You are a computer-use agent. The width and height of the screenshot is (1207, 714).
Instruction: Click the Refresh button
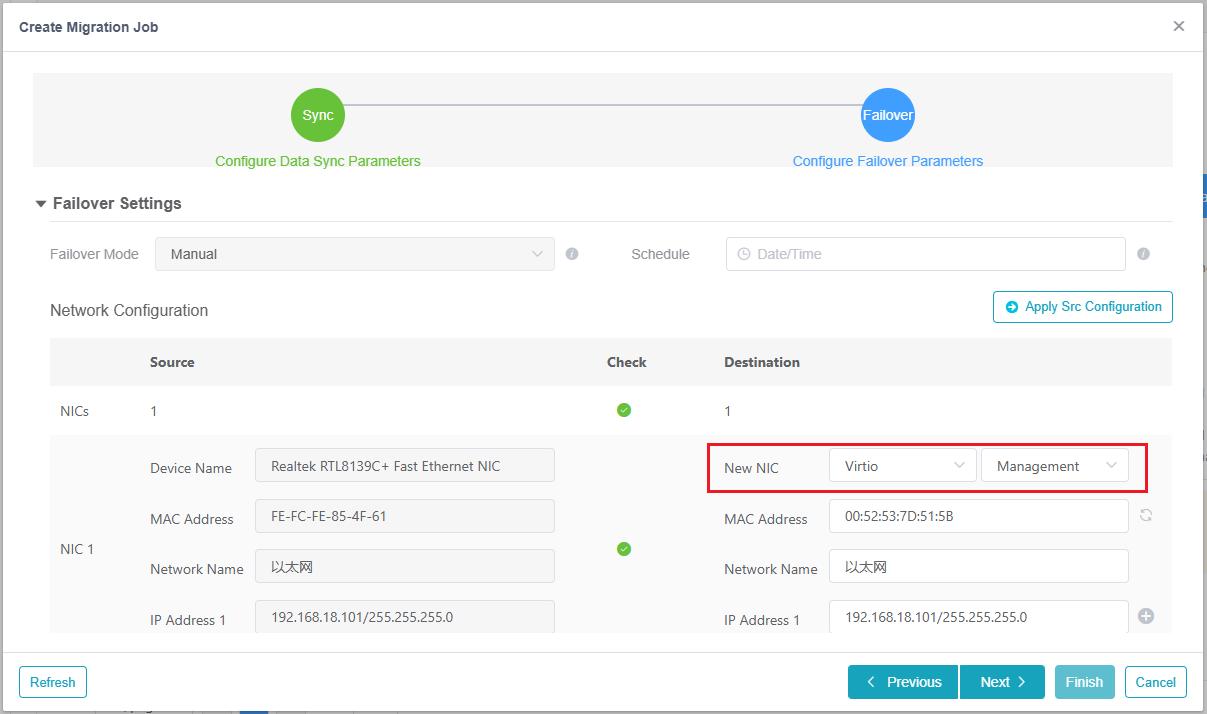53,682
